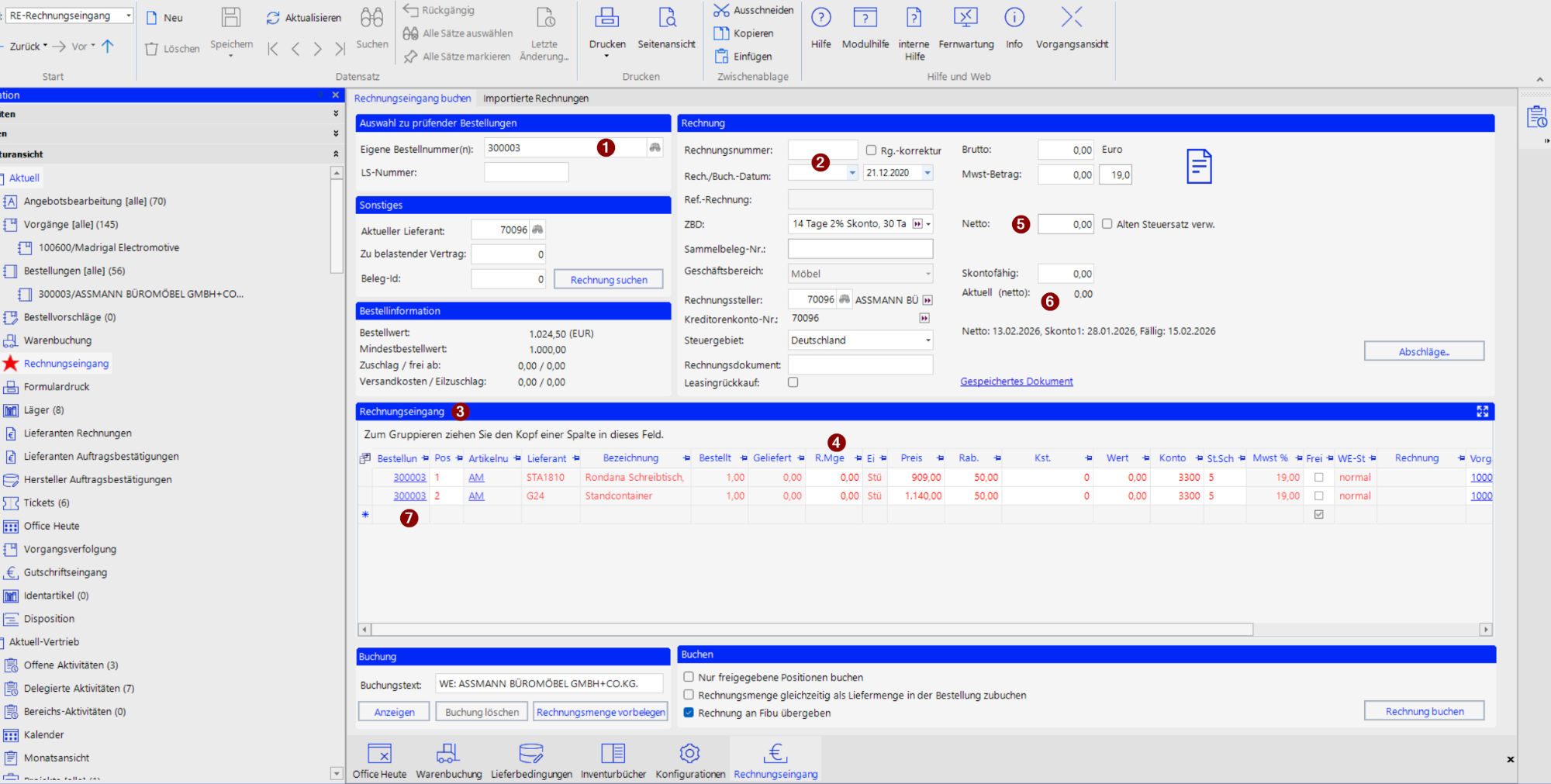
Task: Click the Suchen binoculars icon
Action: (371, 19)
